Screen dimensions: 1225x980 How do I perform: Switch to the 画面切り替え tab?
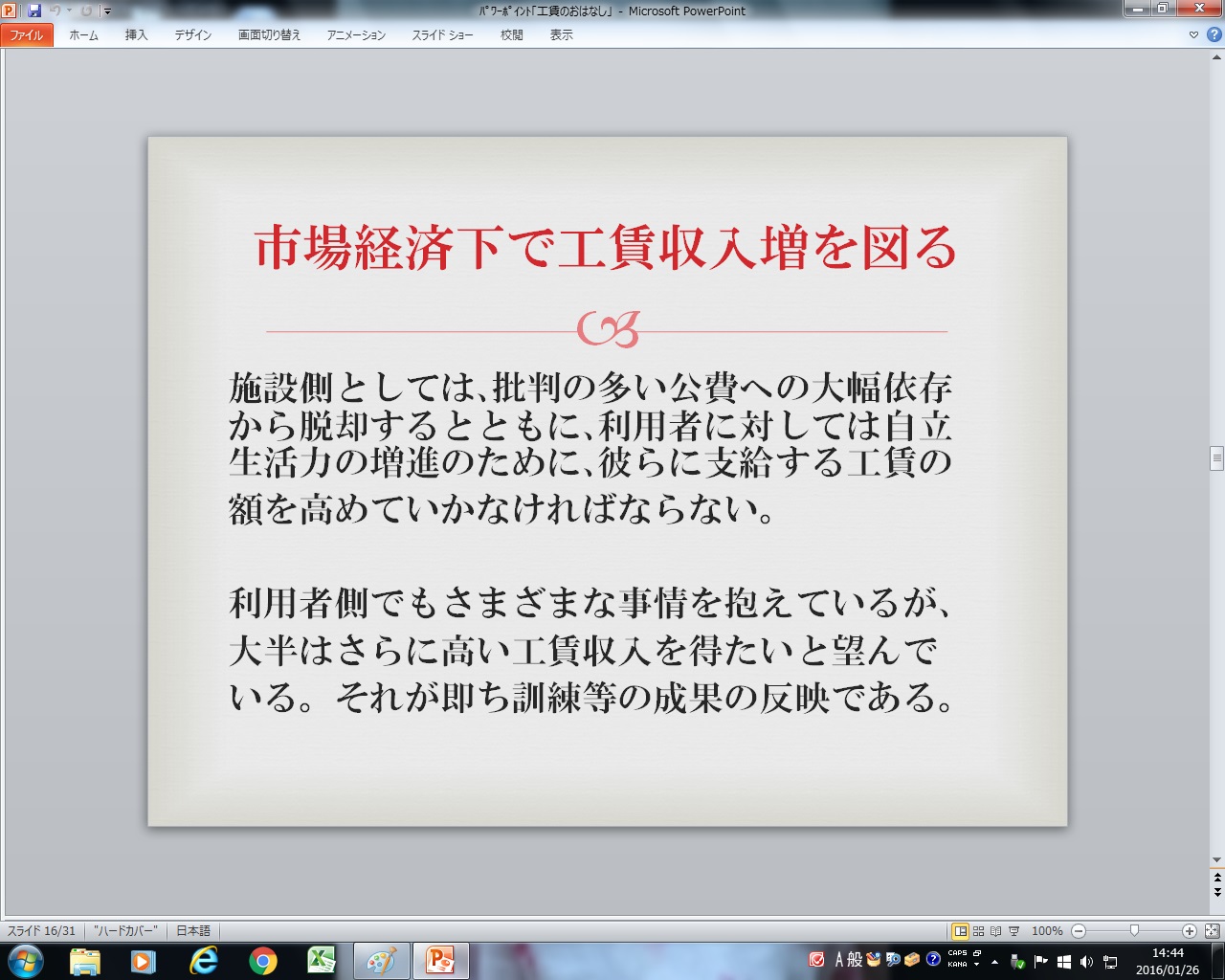[x=269, y=34]
